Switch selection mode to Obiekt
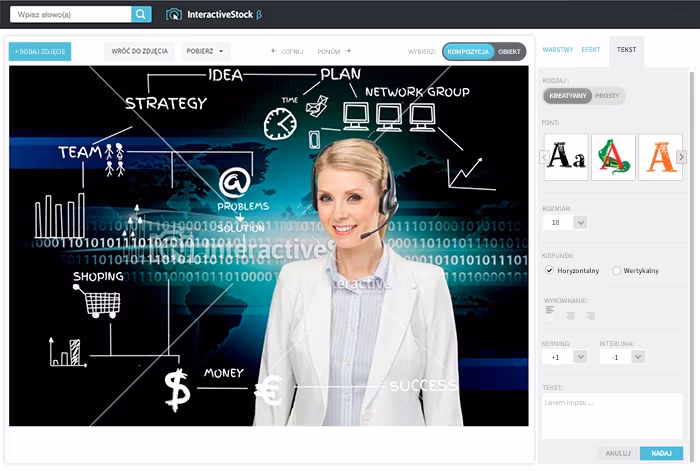This screenshot has width=700, height=471. point(509,51)
